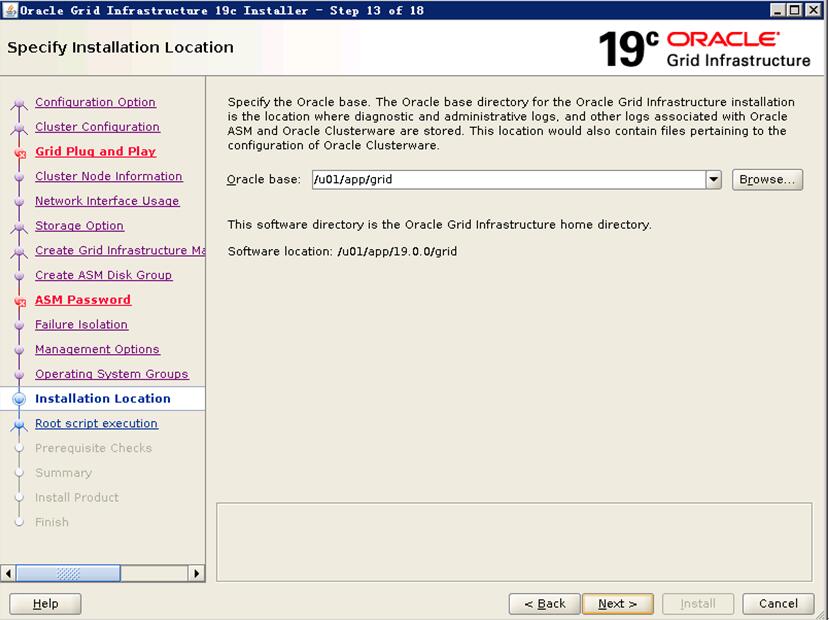
Task: Open Network Interface Usage step
Action: pyautogui.click(x=107, y=201)
